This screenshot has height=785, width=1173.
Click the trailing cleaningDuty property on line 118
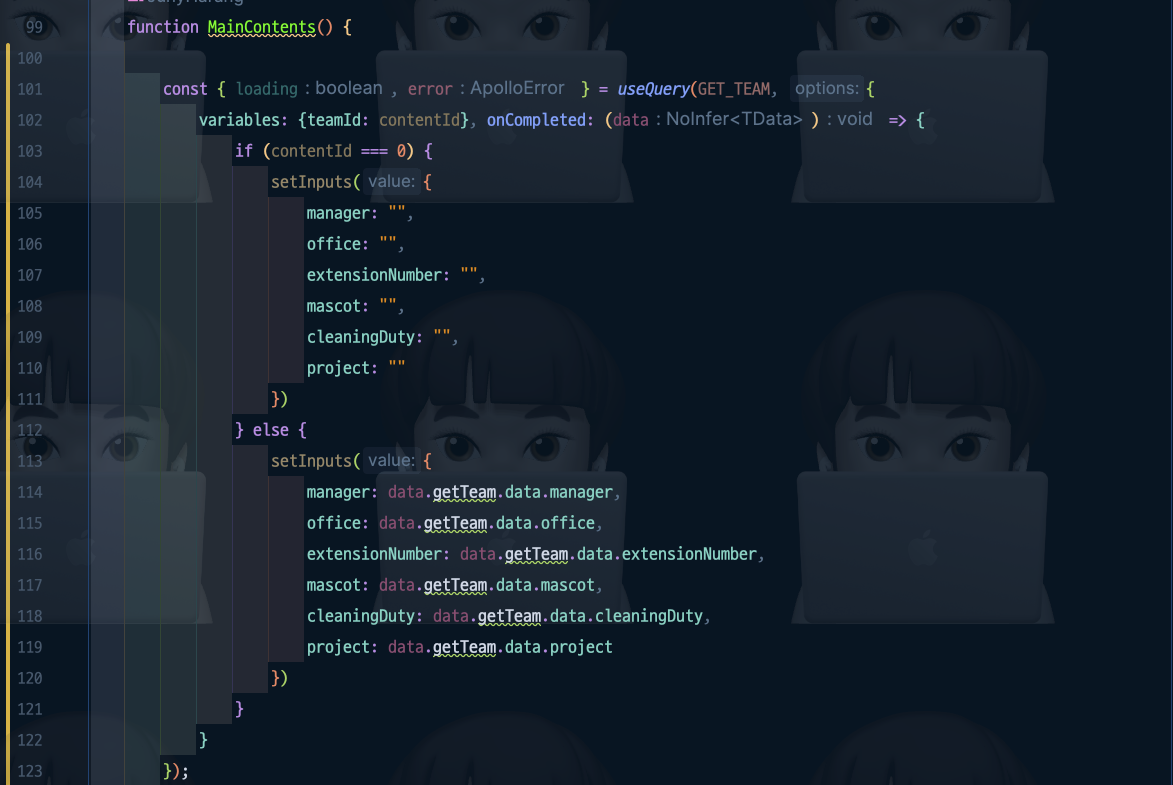pyautogui.click(x=649, y=617)
